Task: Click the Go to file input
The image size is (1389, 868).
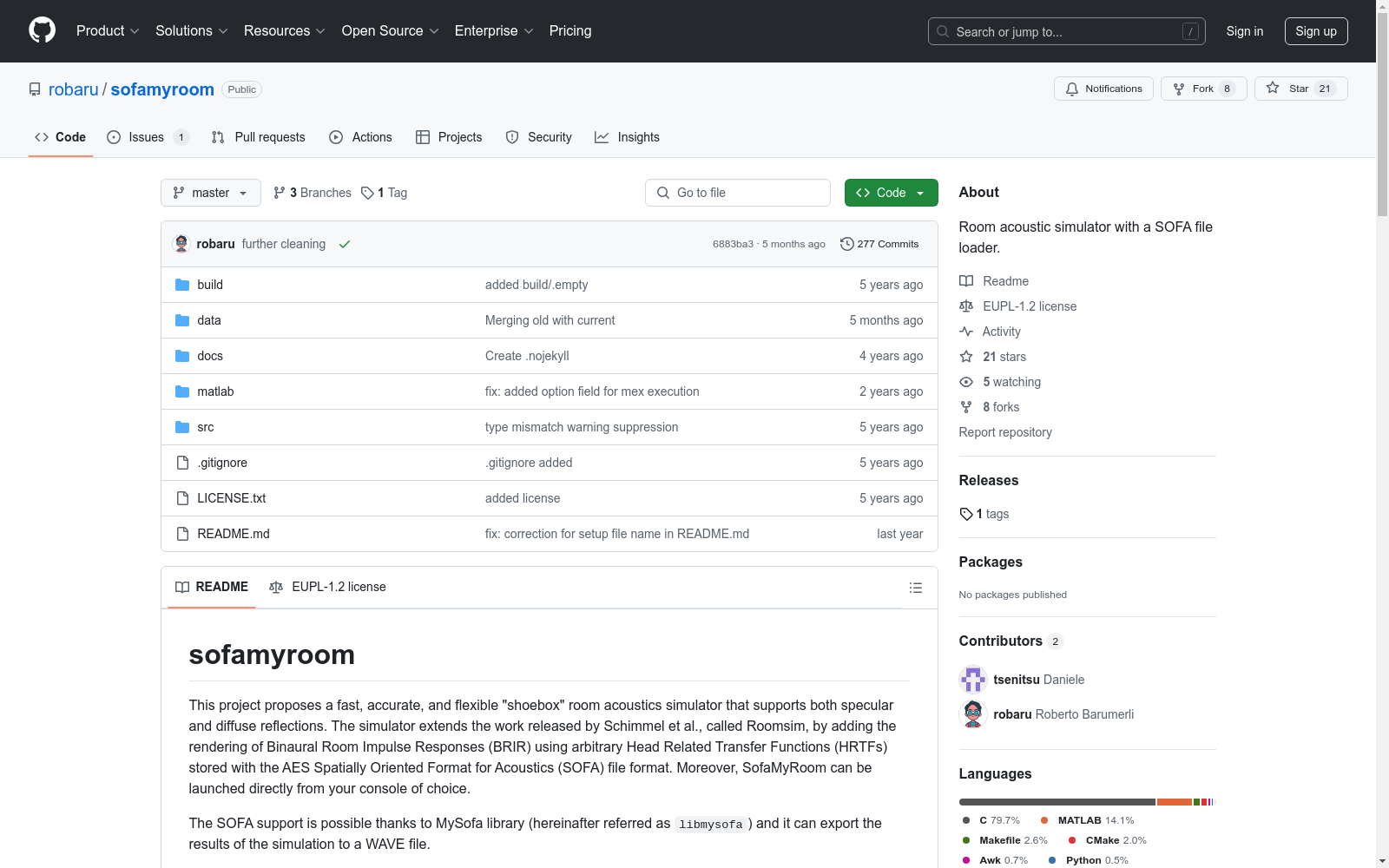Action: click(738, 193)
